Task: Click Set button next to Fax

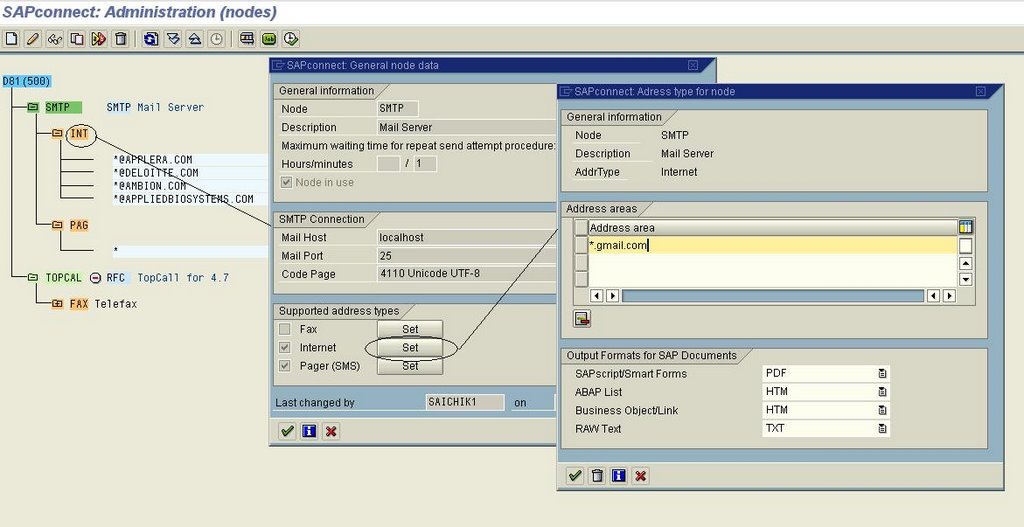Action: (410, 329)
